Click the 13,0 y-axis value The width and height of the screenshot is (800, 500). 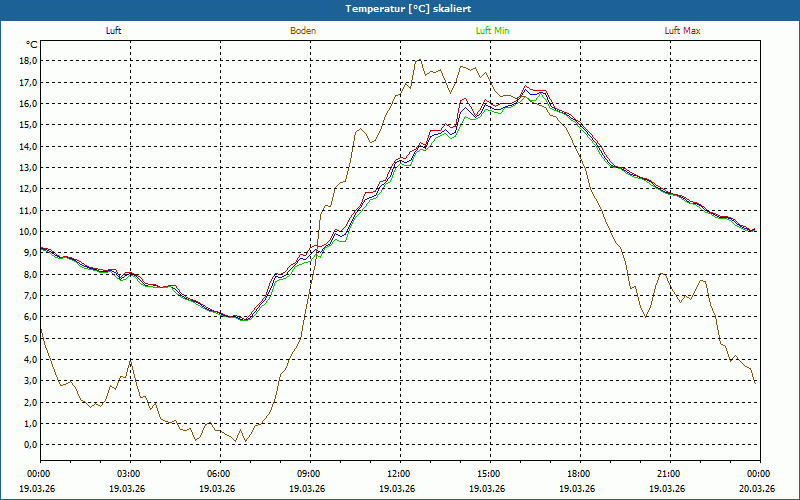point(29,168)
